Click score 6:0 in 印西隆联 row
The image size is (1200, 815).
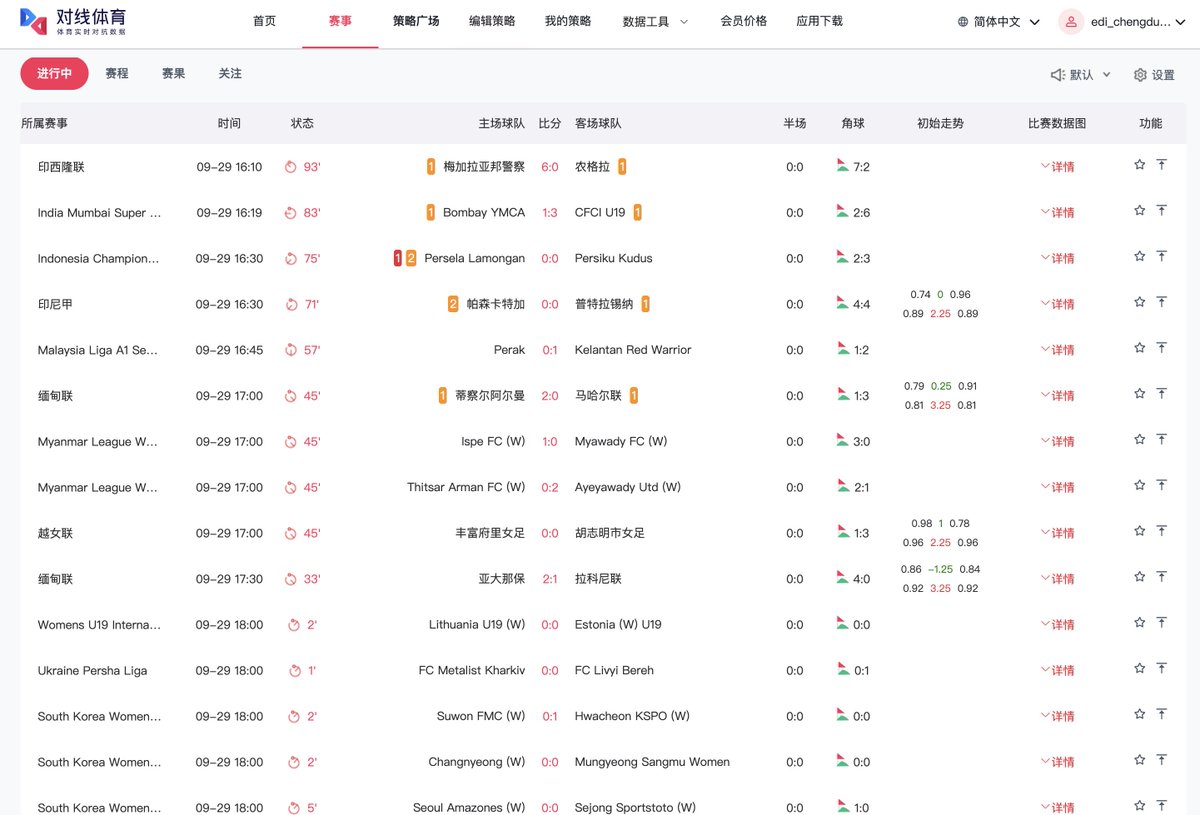point(550,167)
